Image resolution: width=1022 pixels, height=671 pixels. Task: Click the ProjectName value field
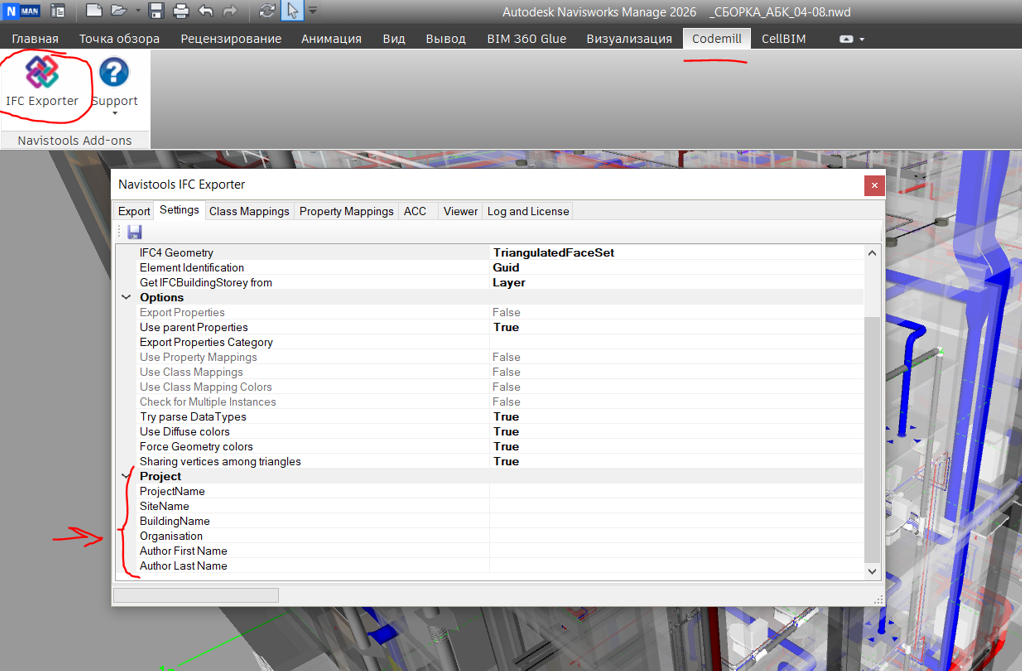[x=677, y=491]
